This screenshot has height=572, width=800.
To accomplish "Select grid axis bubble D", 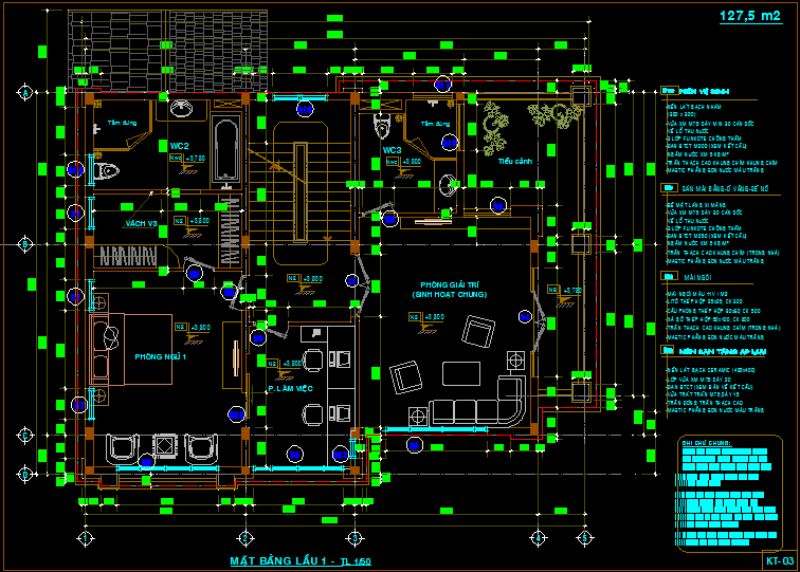I will [25, 475].
